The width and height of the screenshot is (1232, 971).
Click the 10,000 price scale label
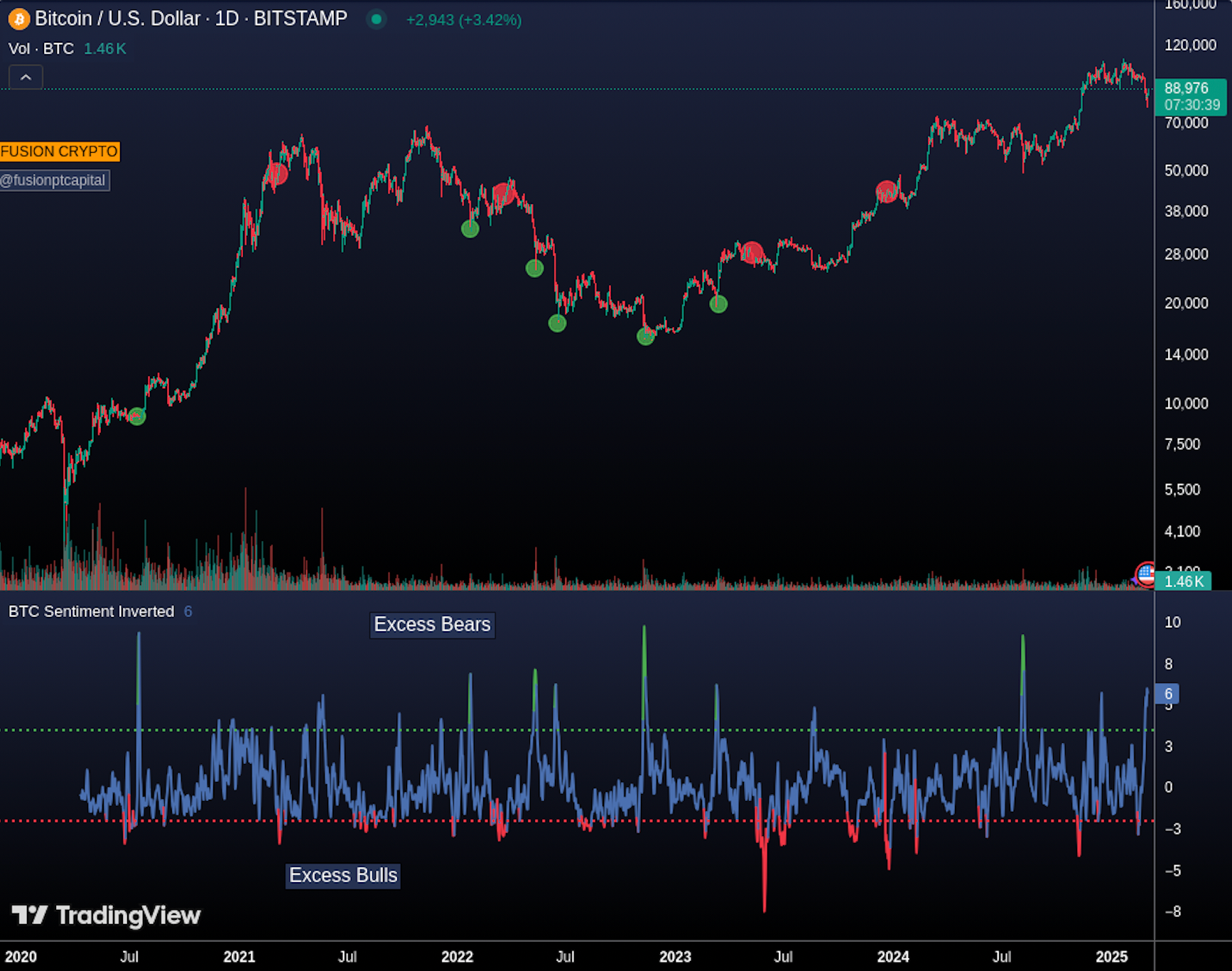[1186, 404]
